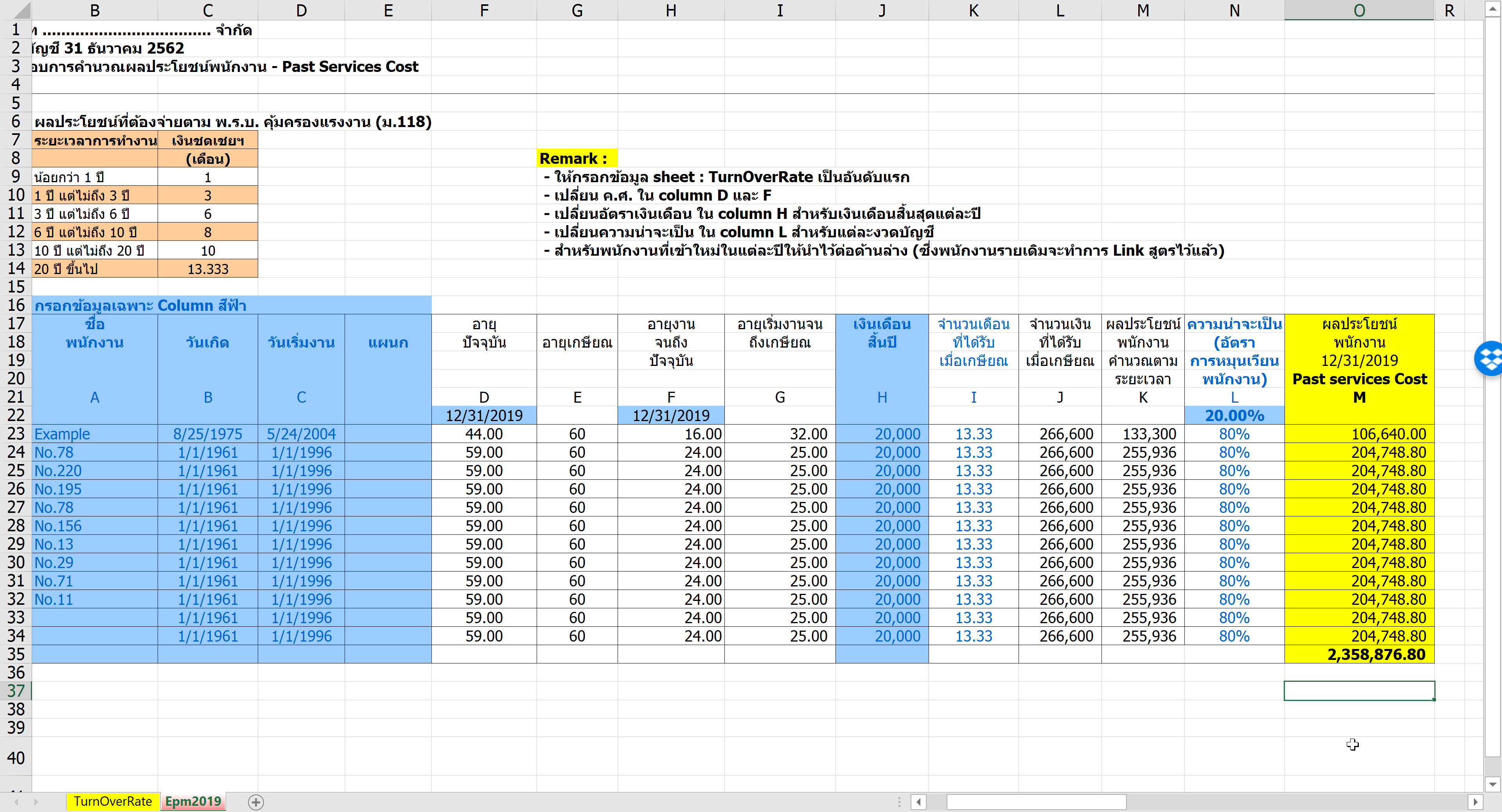Click employee No.195 cell
Image resolution: width=1502 pixels, height=812 pixels.
(x=94, y=489)
